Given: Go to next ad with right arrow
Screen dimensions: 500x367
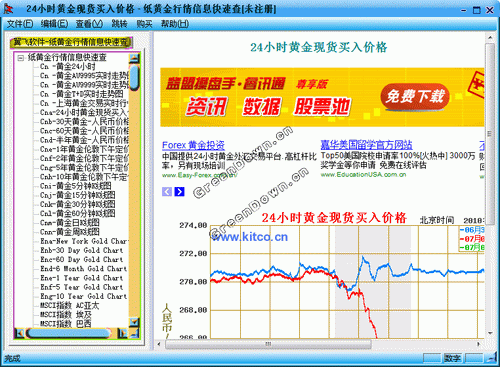Looking at the screenshot, I should (x=179, y=191).
